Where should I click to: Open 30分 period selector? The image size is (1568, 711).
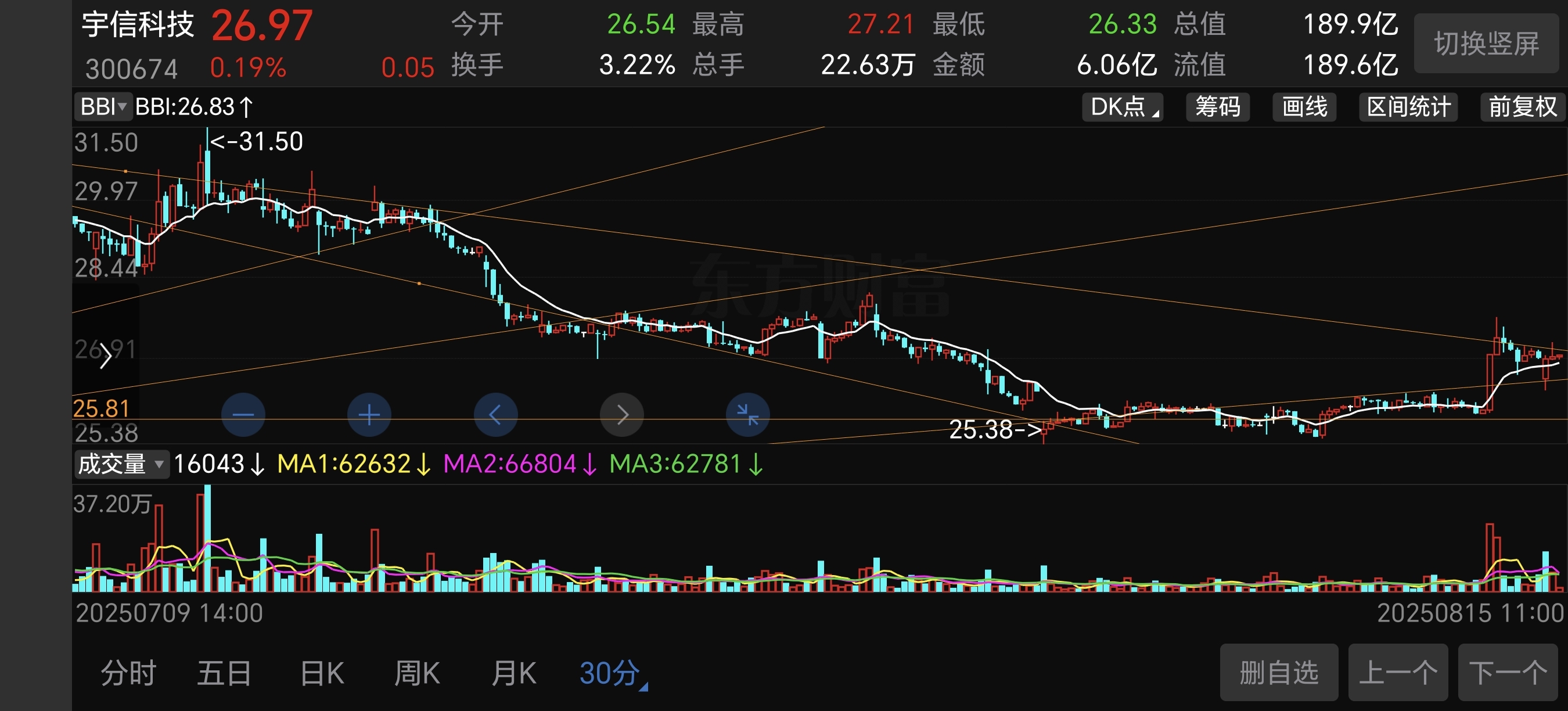click(613, 673)
